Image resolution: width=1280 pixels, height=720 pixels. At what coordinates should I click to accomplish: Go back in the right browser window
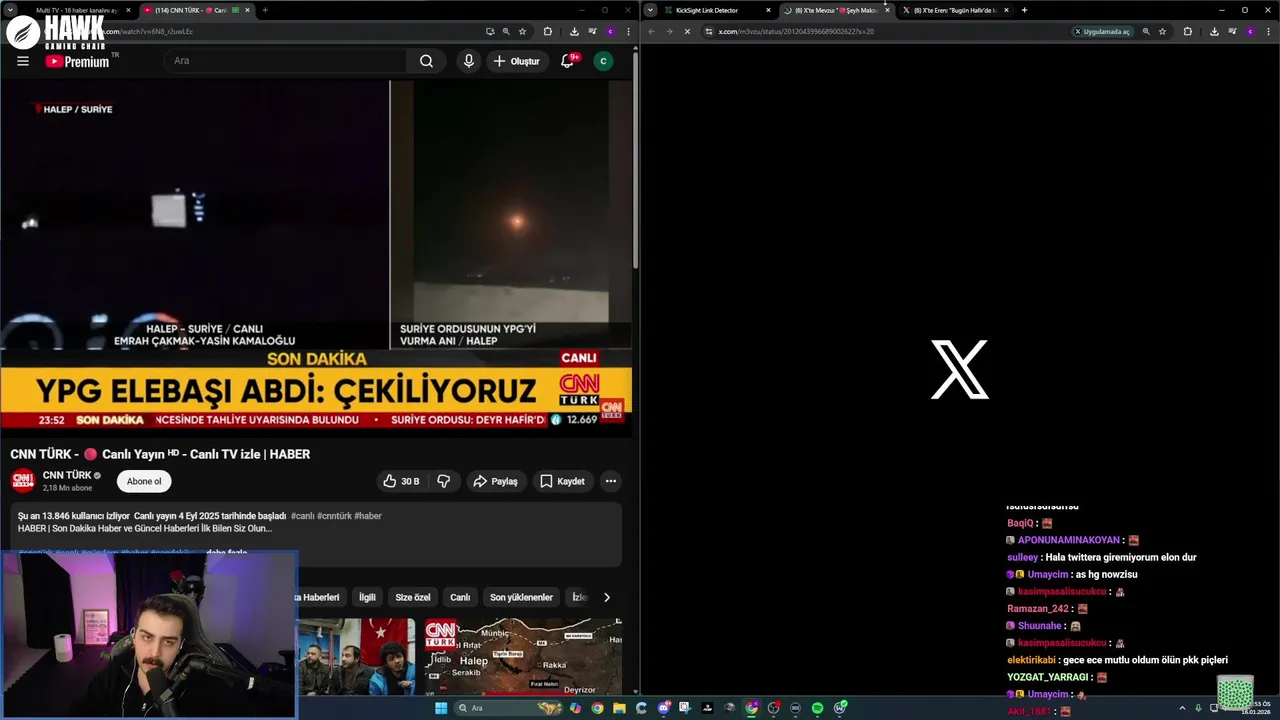tap(651, 31)
